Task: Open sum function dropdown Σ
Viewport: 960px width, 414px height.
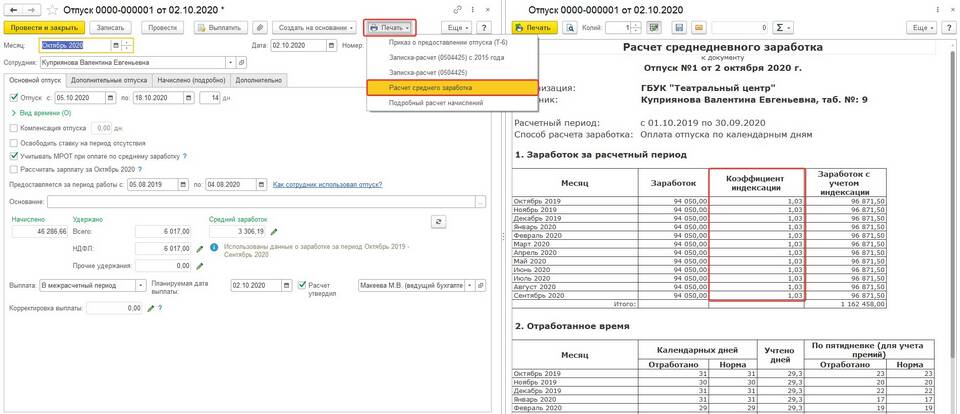Action: (x=782, y=28)
